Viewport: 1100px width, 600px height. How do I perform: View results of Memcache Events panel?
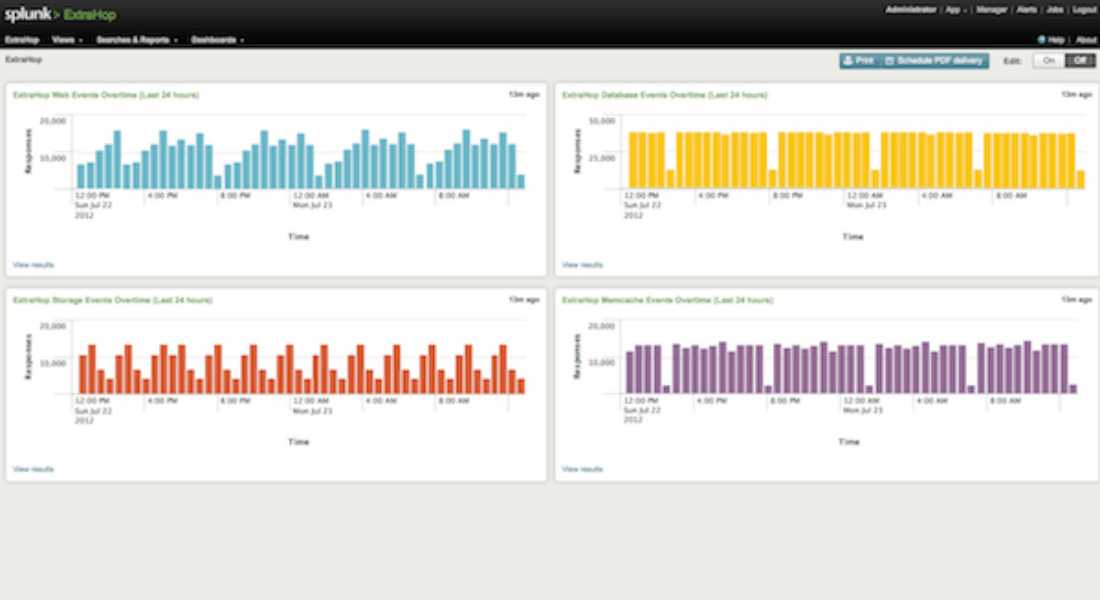point(582,469)
